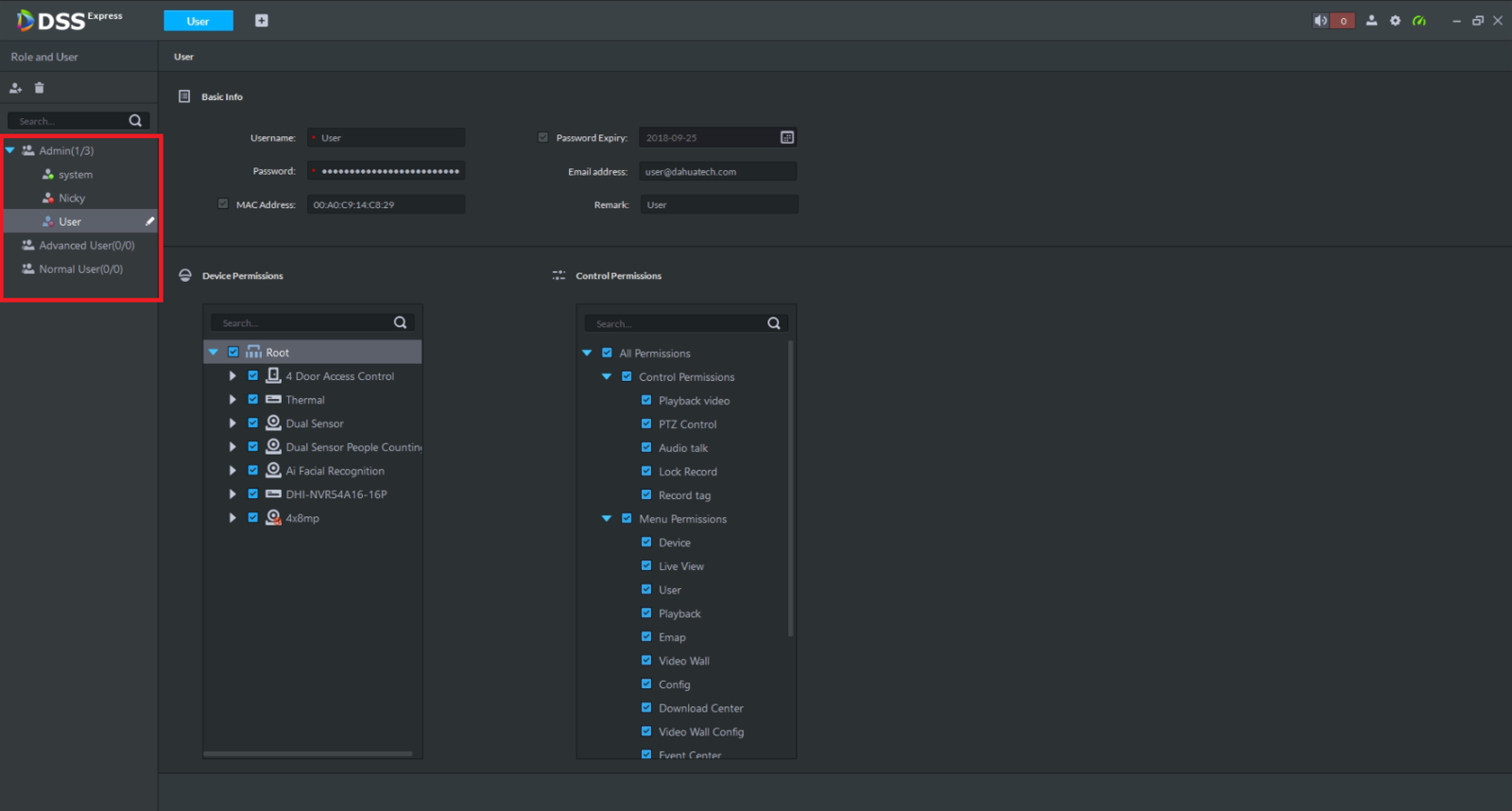Screen dimensions: 1512x811
Task: Click the alarm speaker icon in title bar
Action: [x=1320, y=21]
